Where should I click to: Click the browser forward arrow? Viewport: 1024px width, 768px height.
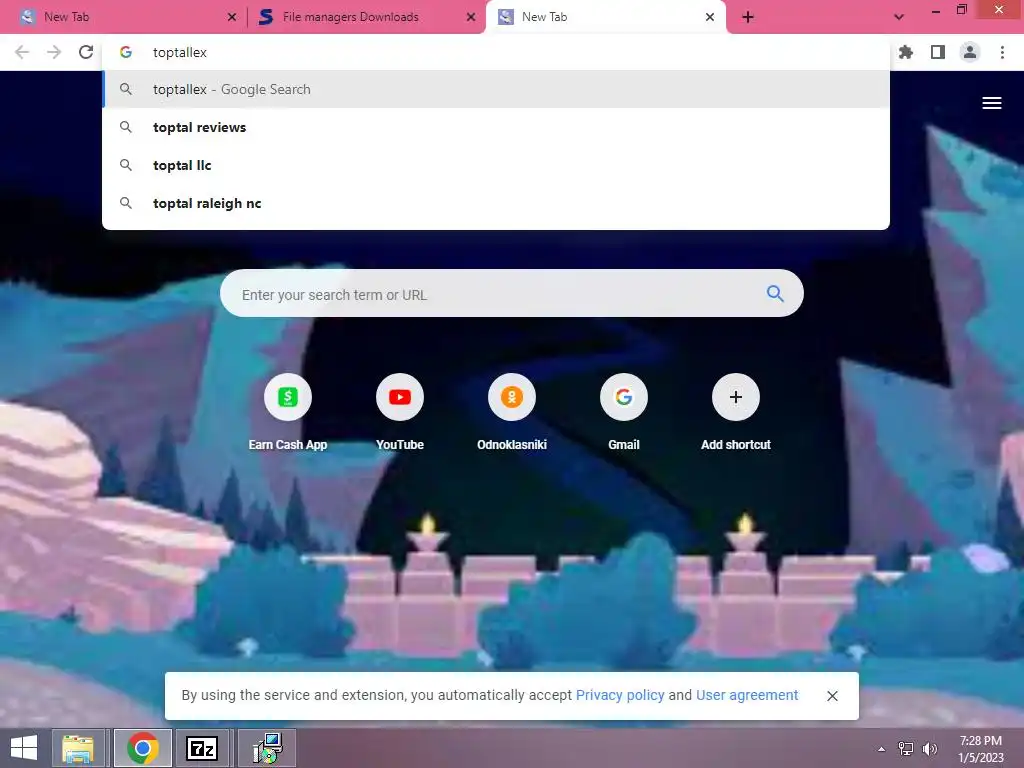coord(54,52)
